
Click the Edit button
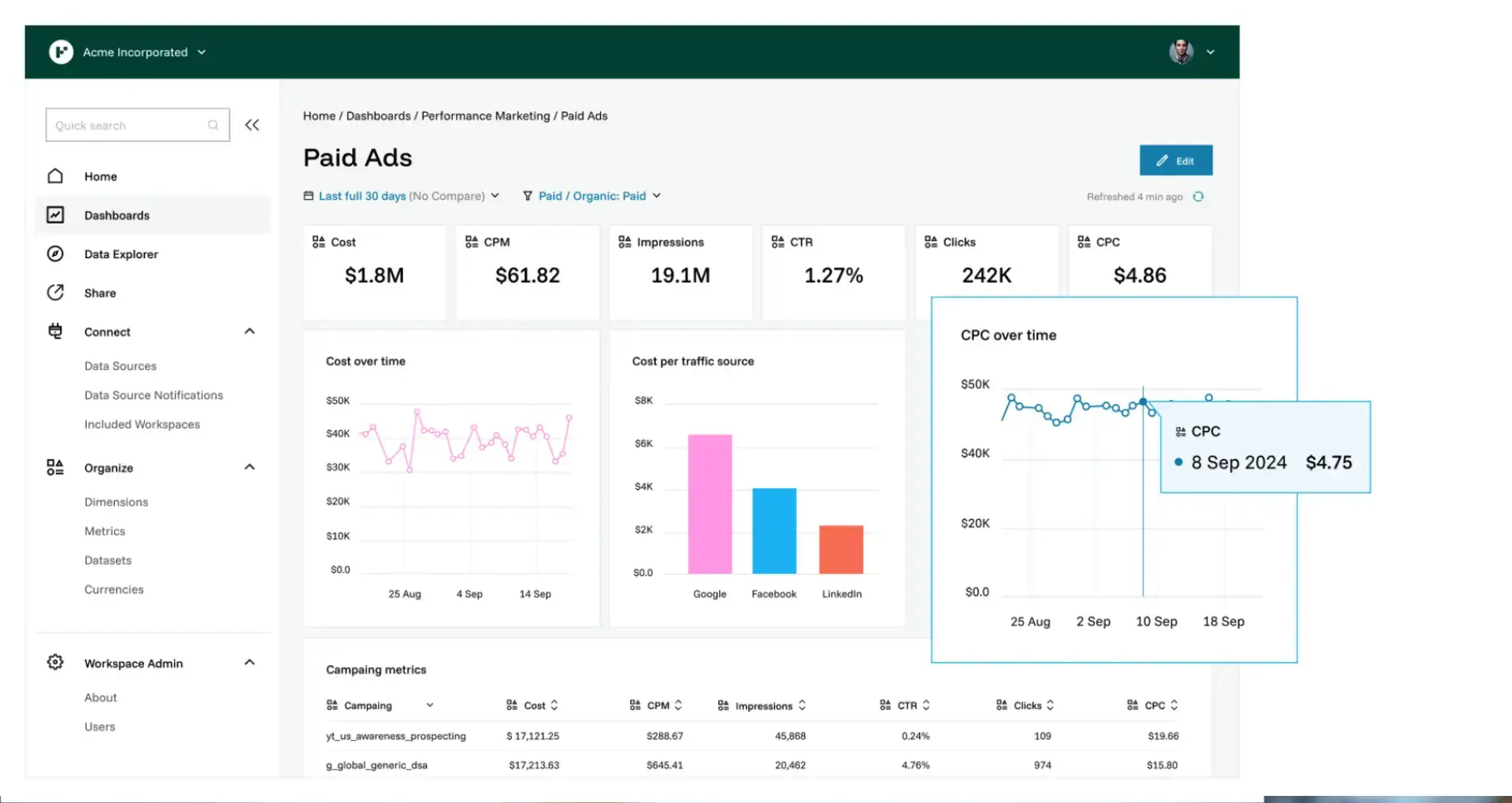(x=1176, y=161)
